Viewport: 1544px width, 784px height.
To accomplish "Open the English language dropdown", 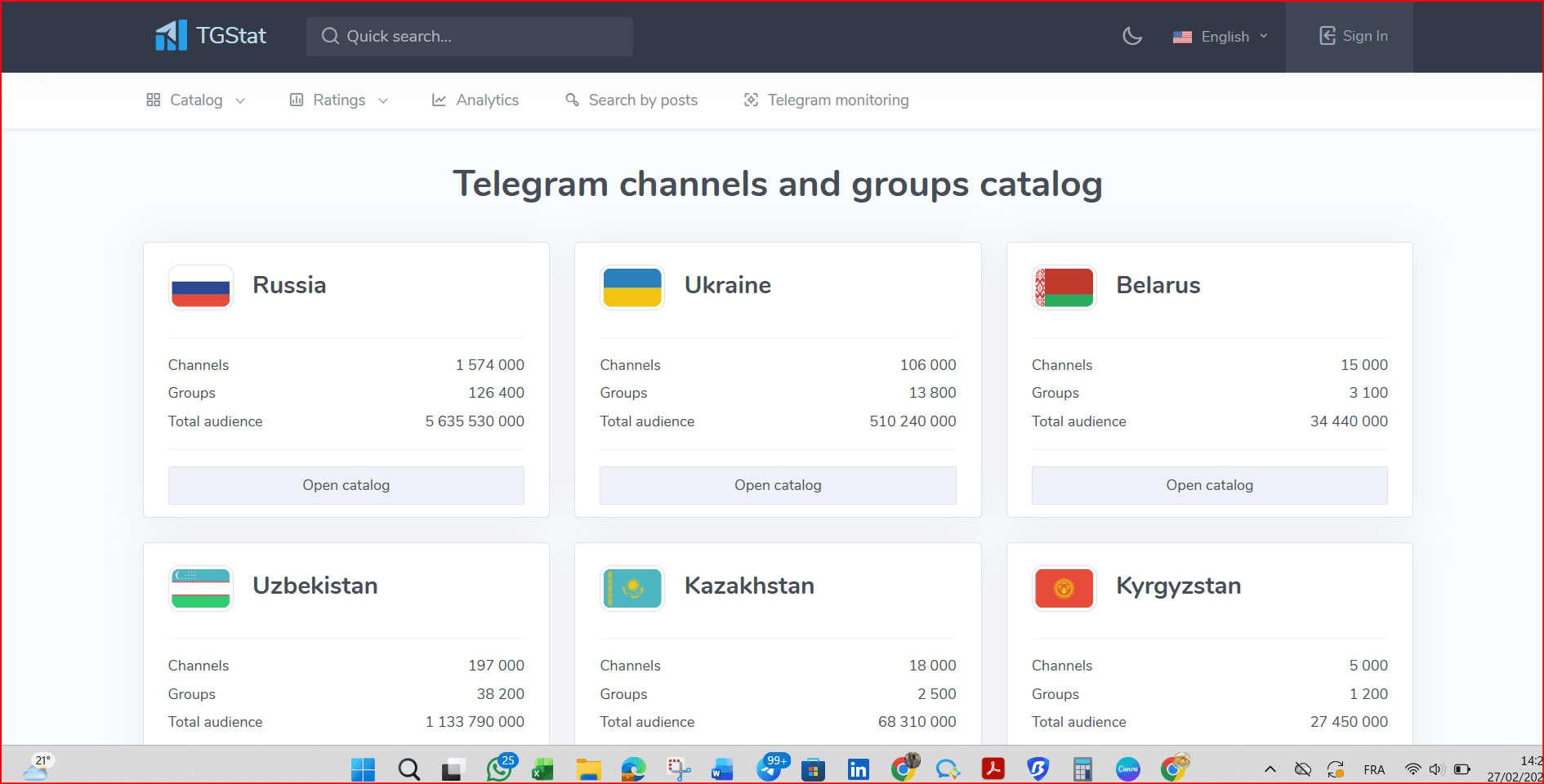I will [1220, 37].
